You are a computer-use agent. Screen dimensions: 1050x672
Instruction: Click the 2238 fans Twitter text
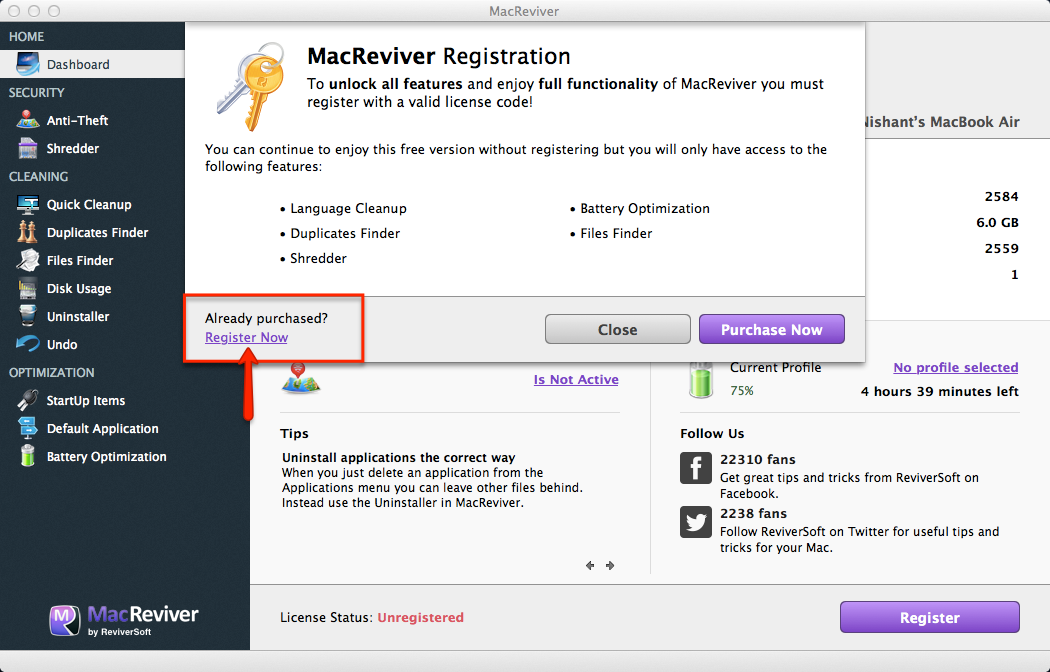pos(753,513)
